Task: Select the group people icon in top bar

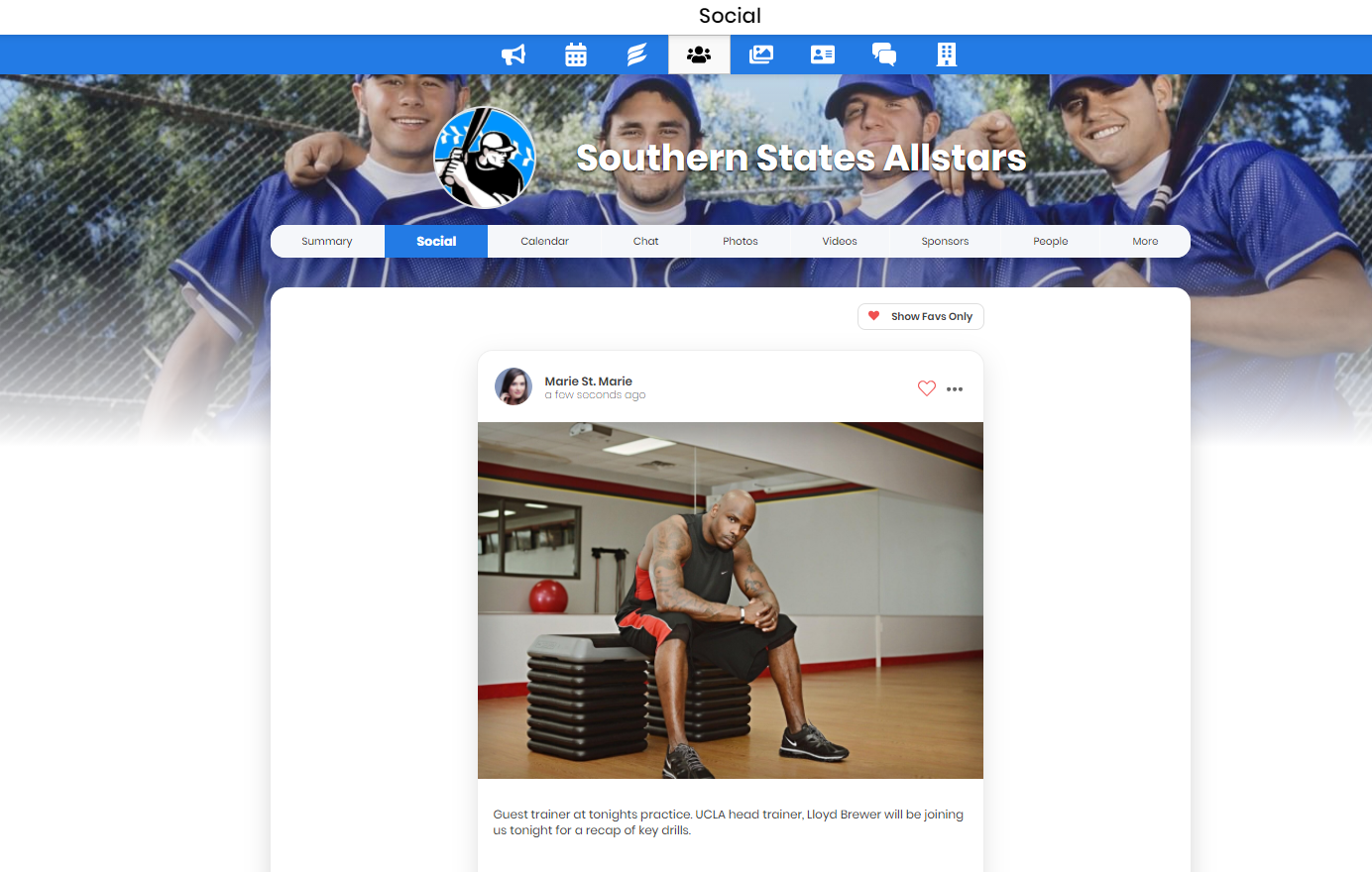Action: point(699,54)
